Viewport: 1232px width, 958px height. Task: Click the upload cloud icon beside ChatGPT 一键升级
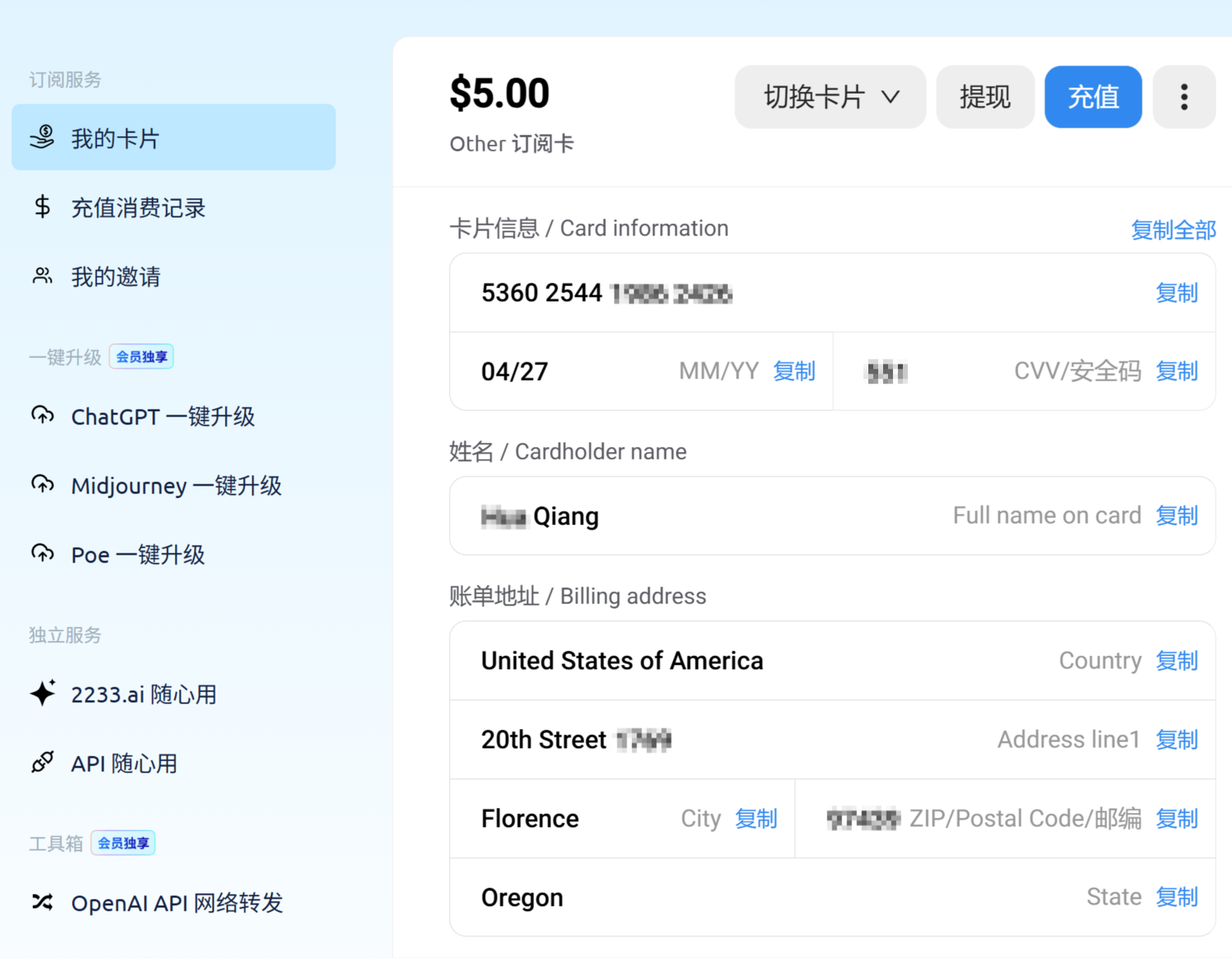[x=42, y=415]
